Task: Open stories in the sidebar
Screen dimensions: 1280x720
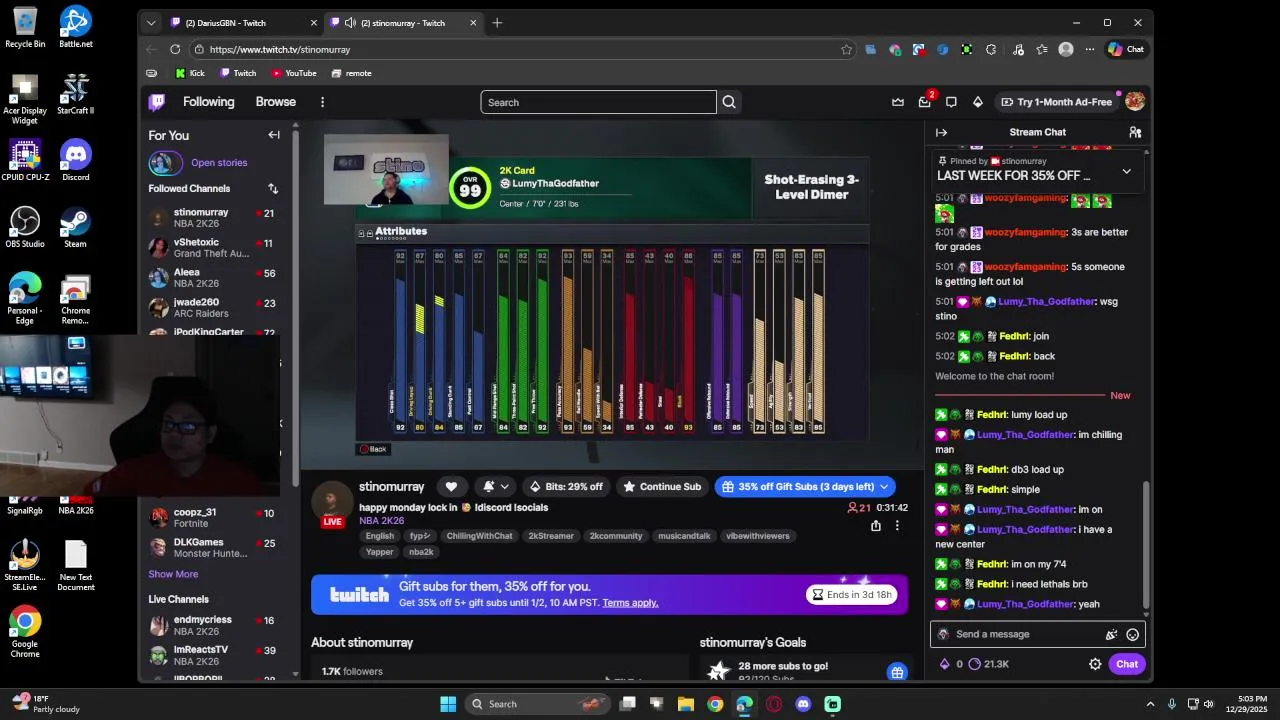Action: (x=219, y=163)
